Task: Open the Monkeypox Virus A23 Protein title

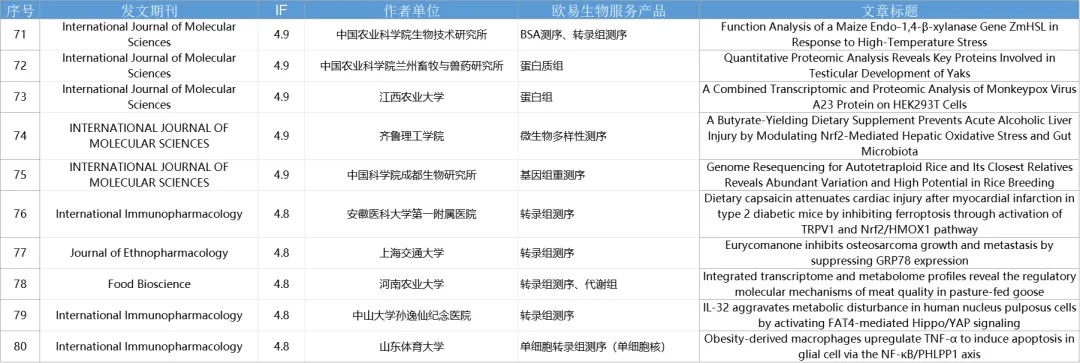Action: point(889,97)
